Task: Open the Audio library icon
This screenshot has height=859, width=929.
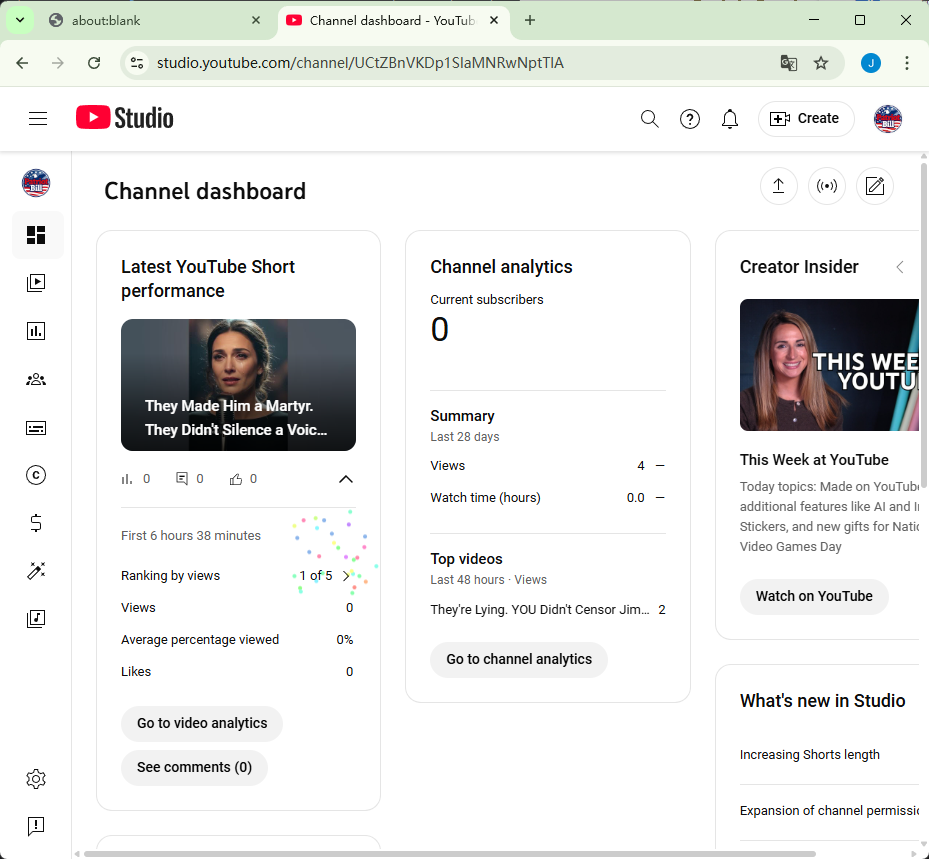Action: click(x=36, y=619)
